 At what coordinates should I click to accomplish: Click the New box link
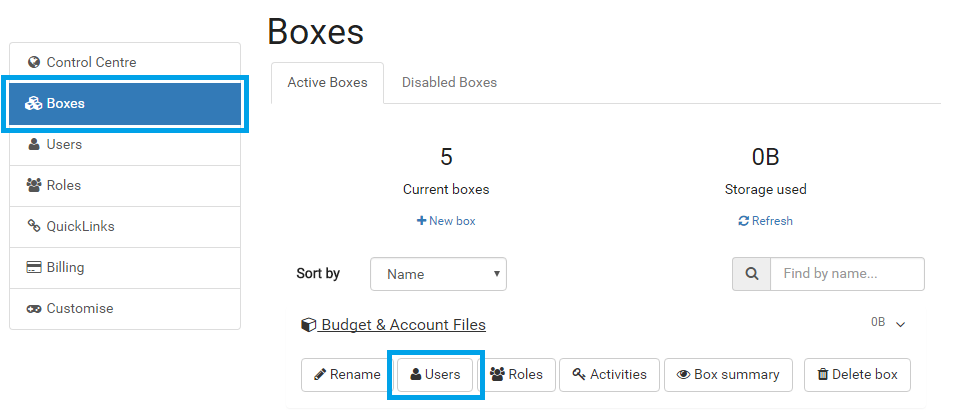[446, 221]
